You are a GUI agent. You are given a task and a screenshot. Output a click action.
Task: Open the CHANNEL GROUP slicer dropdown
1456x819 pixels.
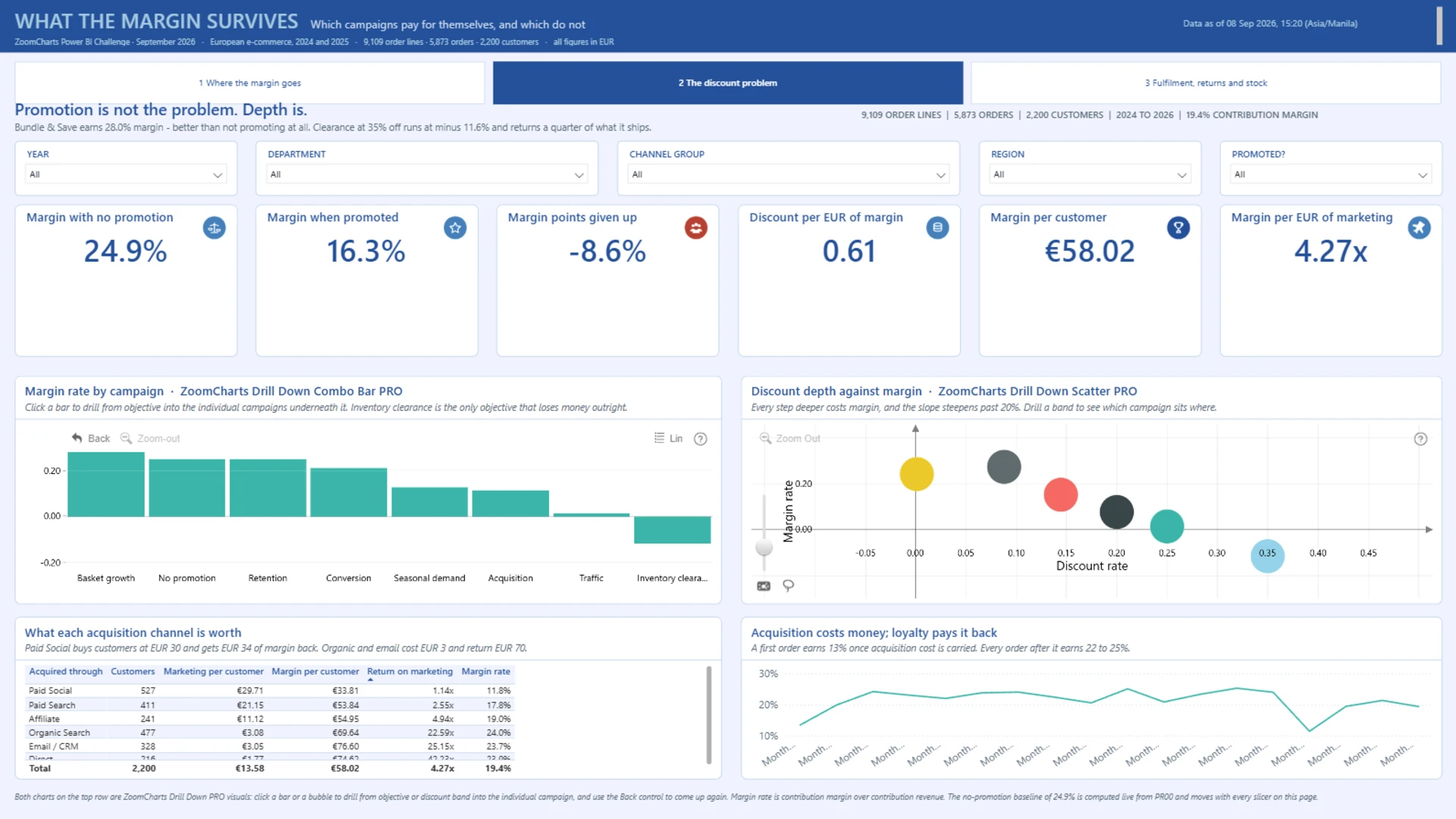point(789,174)
